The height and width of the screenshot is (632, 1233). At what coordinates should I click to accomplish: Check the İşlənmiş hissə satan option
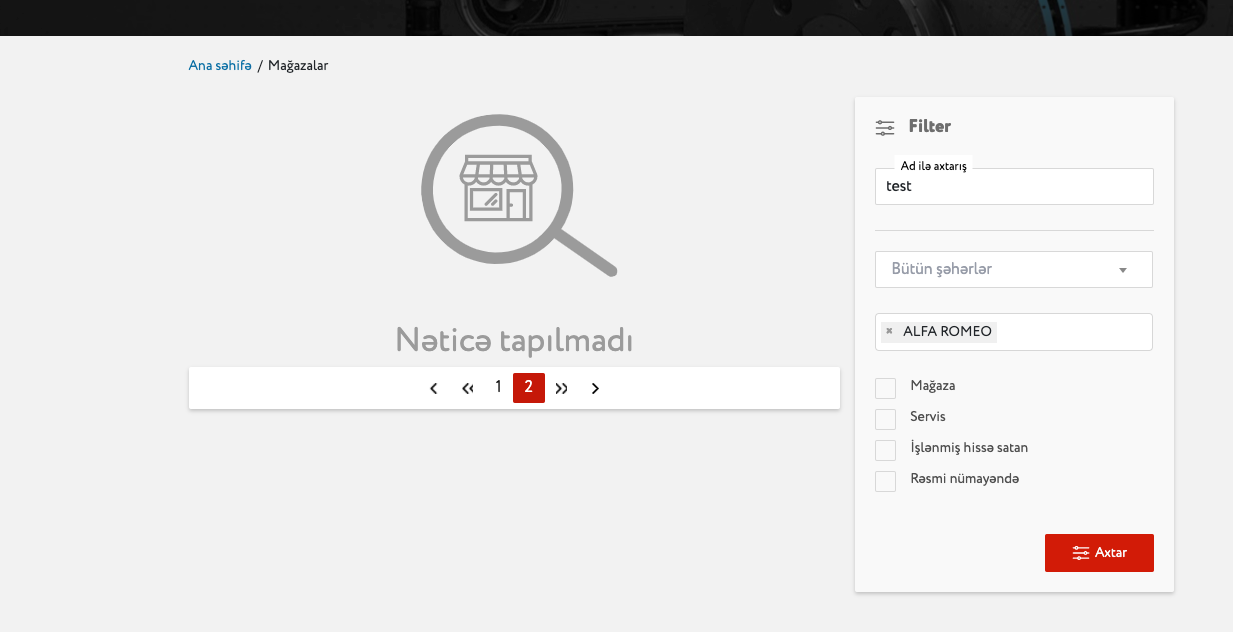coord(885,450)
